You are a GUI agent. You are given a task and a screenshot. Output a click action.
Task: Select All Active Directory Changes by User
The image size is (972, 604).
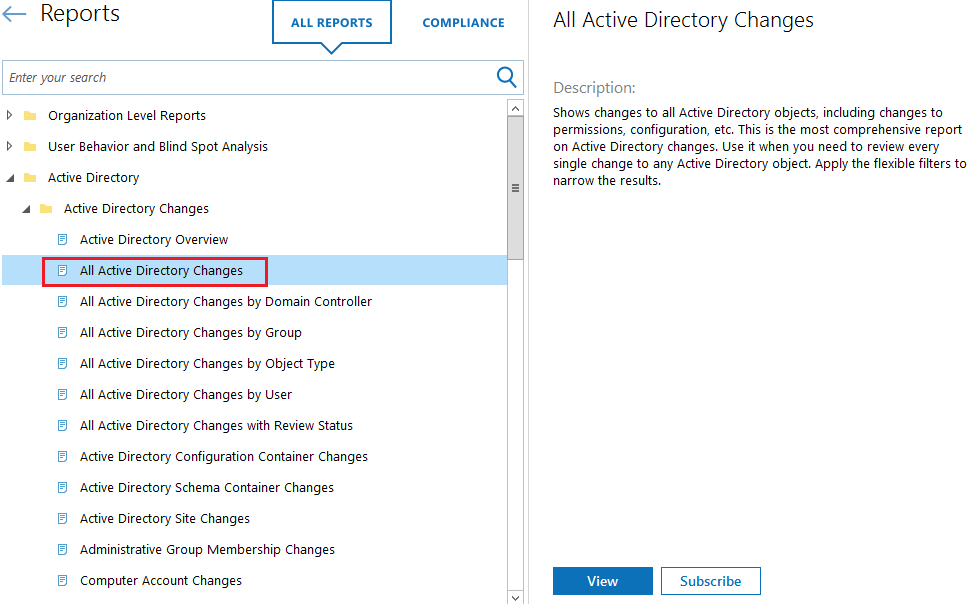click(x=186, y=395)
